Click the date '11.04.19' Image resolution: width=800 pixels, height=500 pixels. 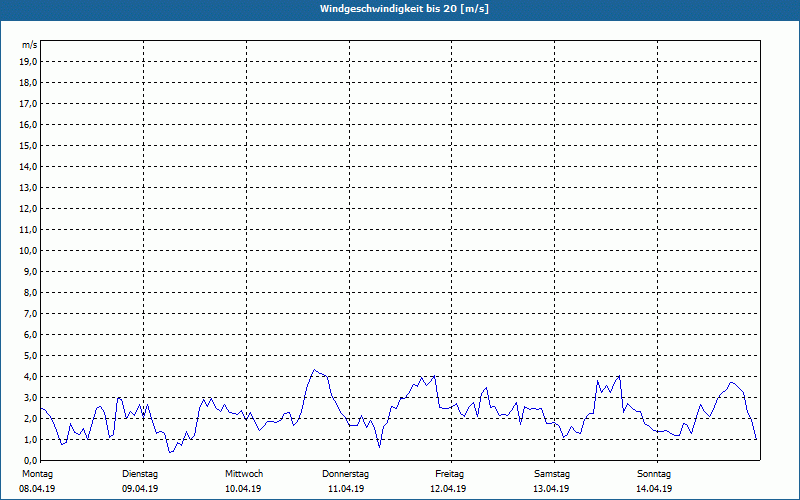tap(346, 489)
